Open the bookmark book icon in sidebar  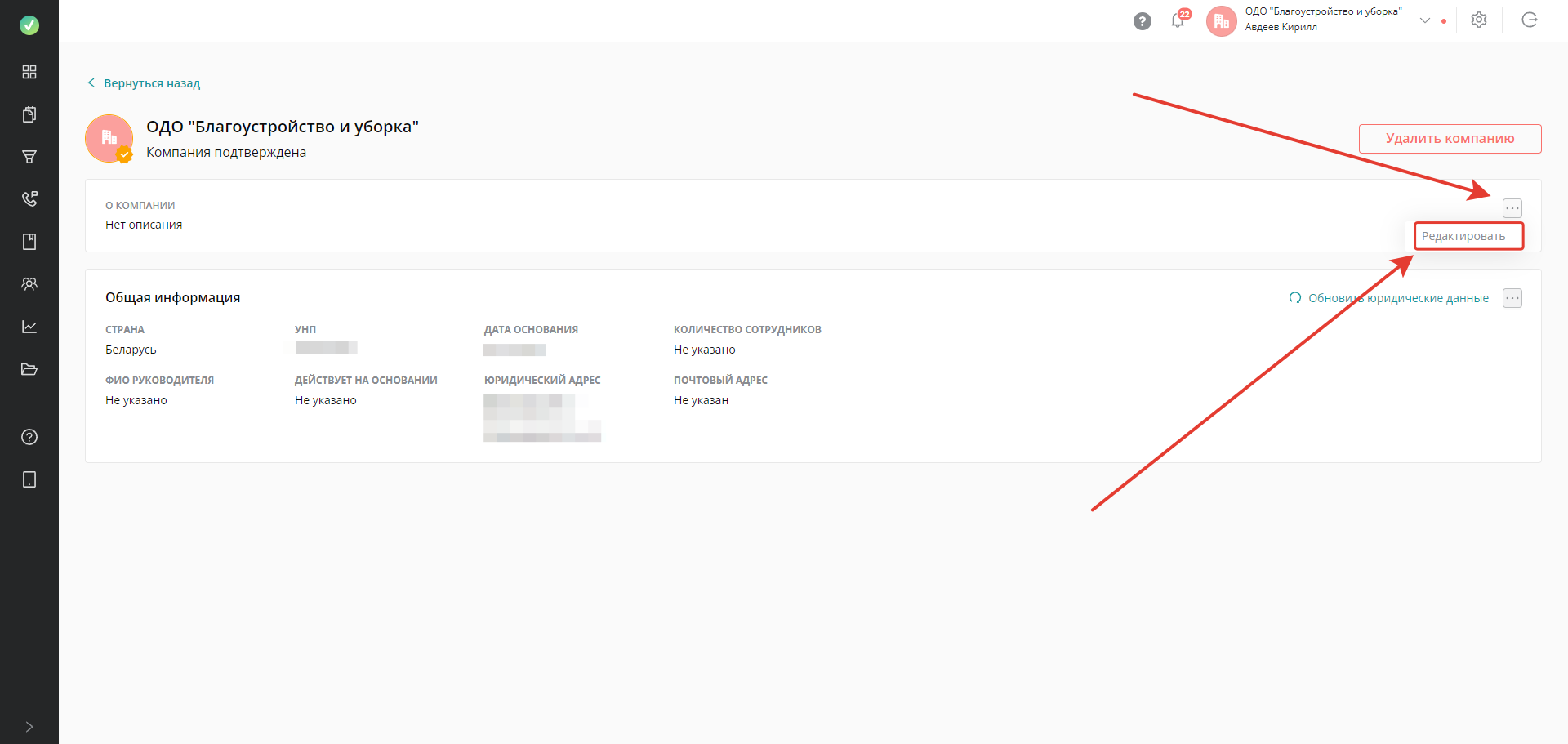pos(29,242)
